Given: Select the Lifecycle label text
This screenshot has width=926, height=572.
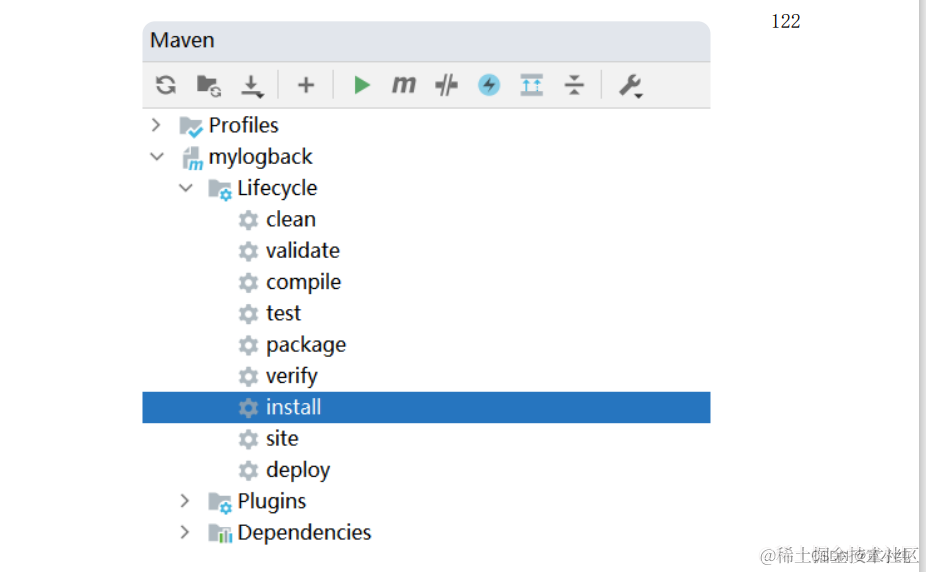Looking at the screenshot, I should [278, 188].
